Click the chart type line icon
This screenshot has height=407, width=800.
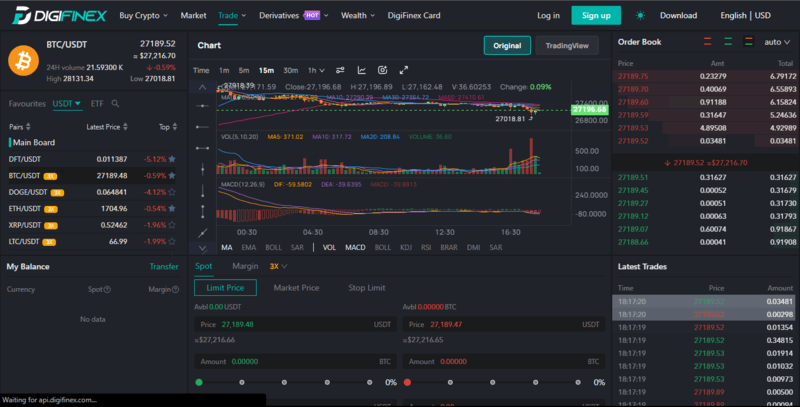click(x=361, y=70)
